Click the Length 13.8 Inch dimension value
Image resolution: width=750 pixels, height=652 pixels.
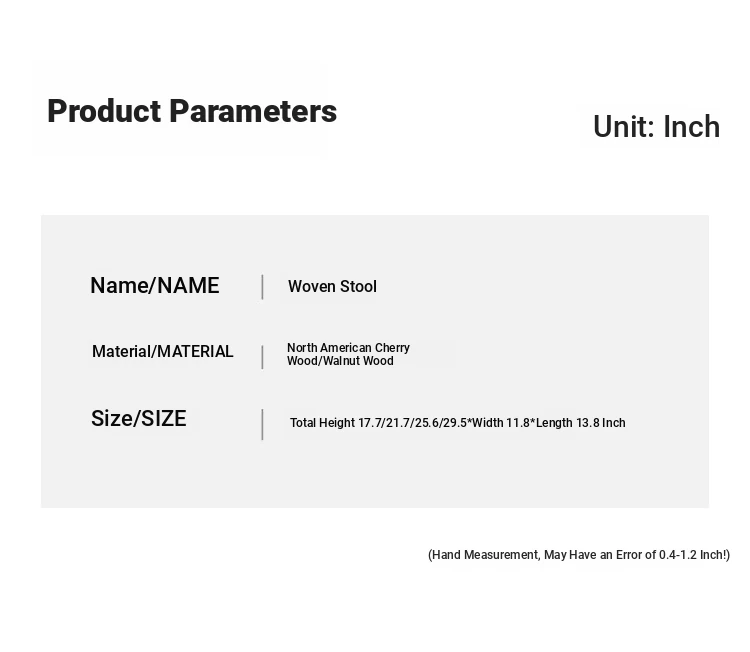(581, 423)
